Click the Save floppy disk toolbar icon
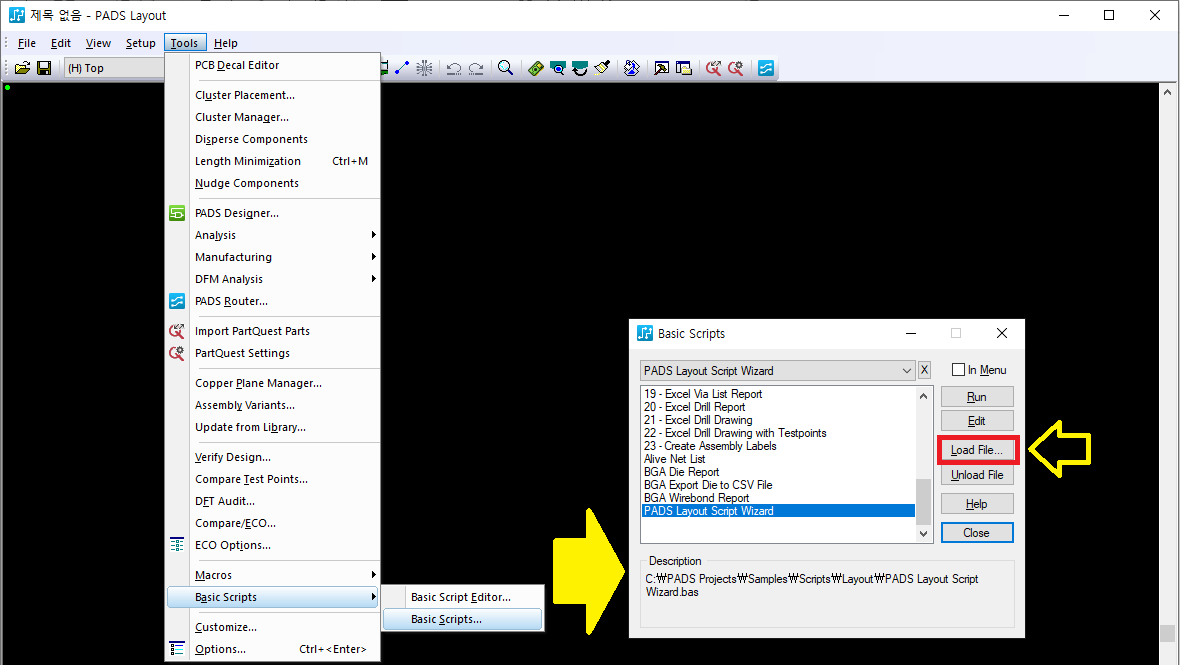 pos(44,68)
